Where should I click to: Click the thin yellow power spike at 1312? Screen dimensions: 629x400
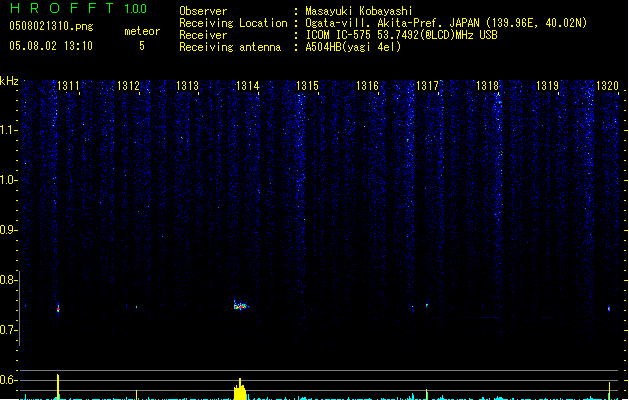[136, 395]
